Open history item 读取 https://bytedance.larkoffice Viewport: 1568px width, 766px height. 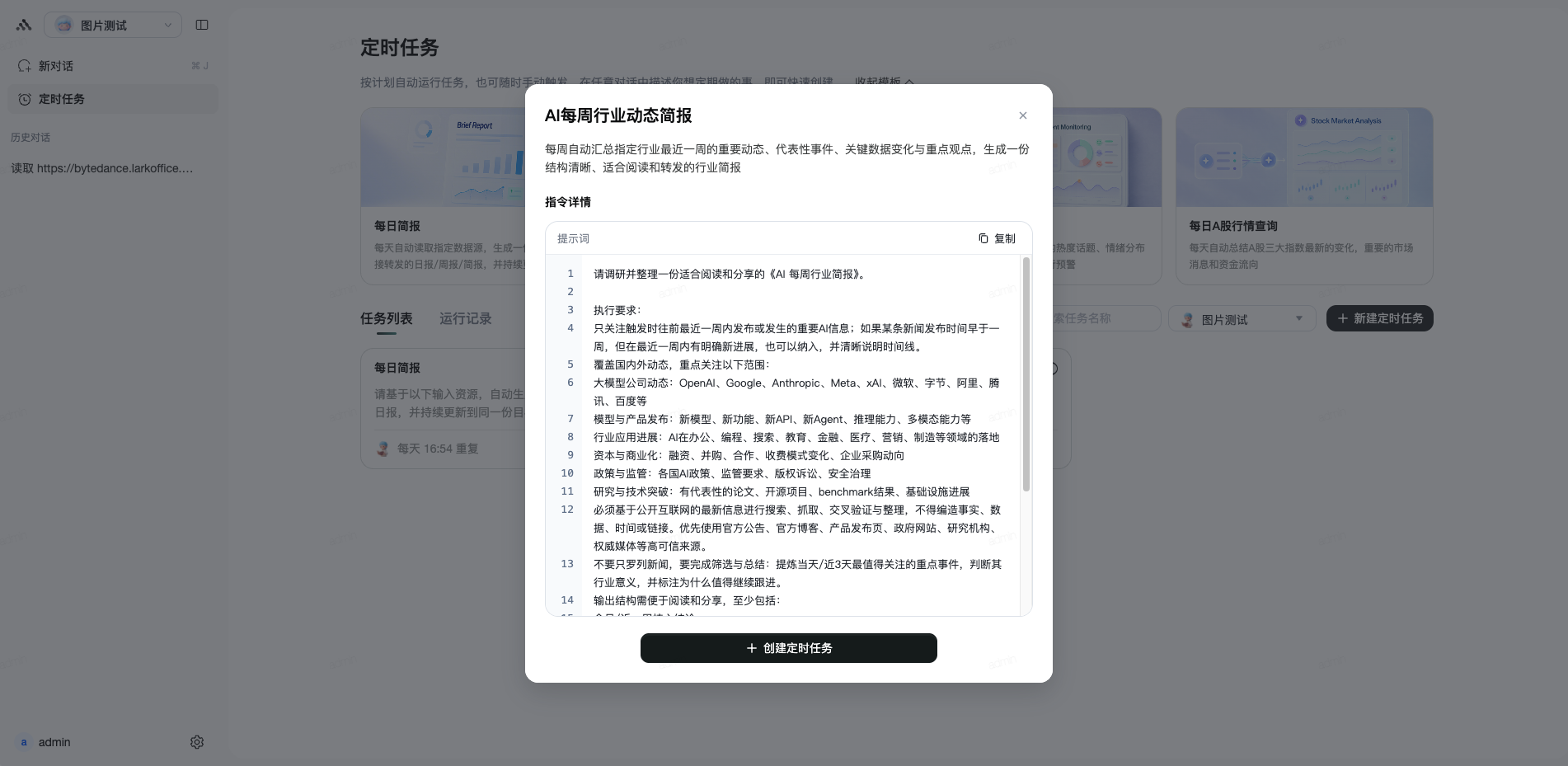click(x=102, y=168)
